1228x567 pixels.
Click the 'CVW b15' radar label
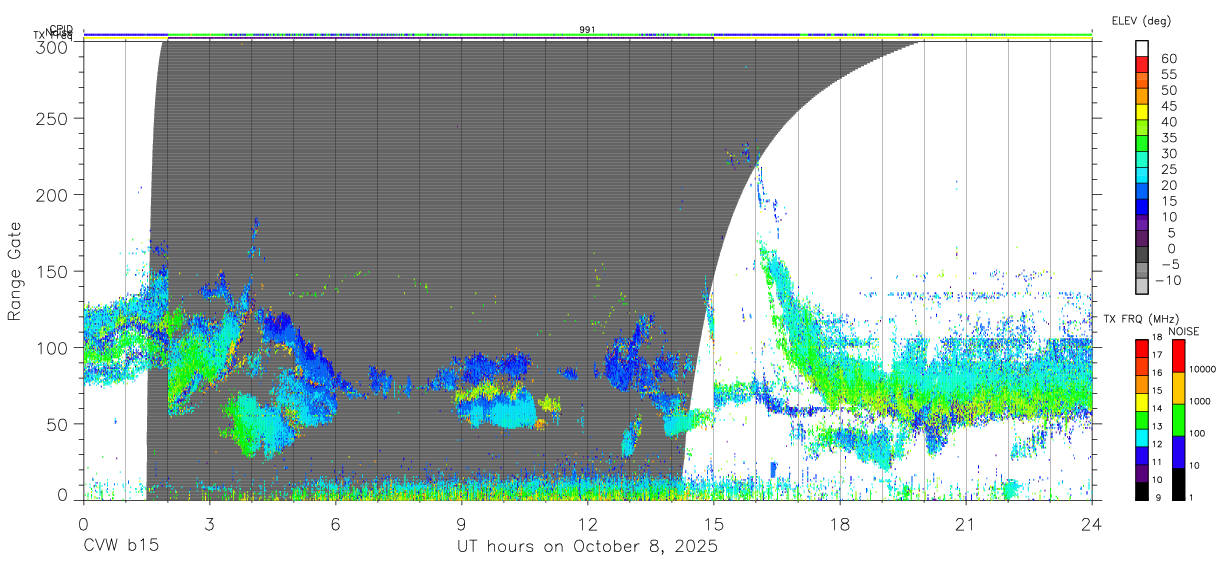(121, 547)
